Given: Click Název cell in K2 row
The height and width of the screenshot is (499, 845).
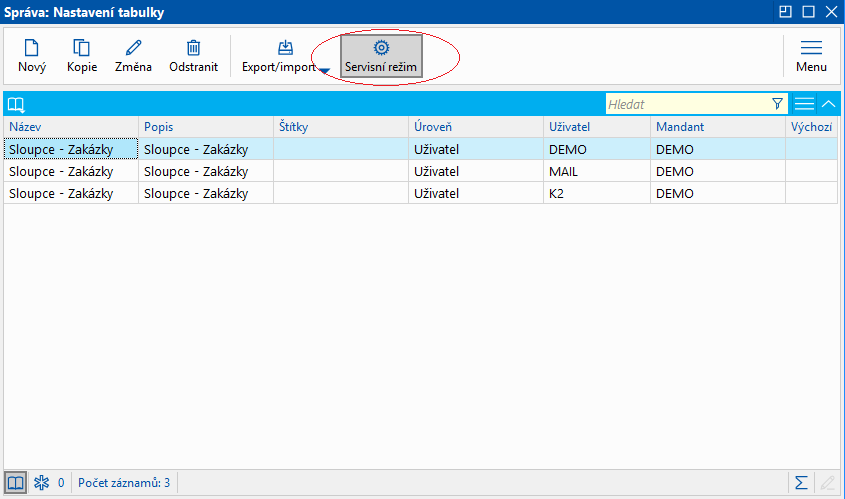Looking at the screenshot, I should (71, 193).
